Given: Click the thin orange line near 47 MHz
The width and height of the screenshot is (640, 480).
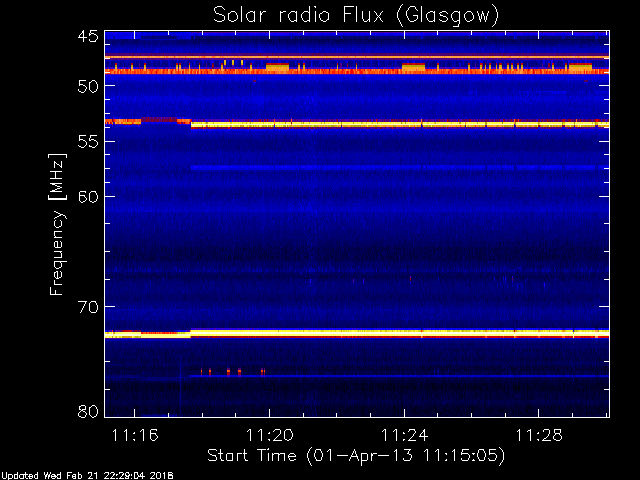Looking at the screenshot, I should point(357,57).
